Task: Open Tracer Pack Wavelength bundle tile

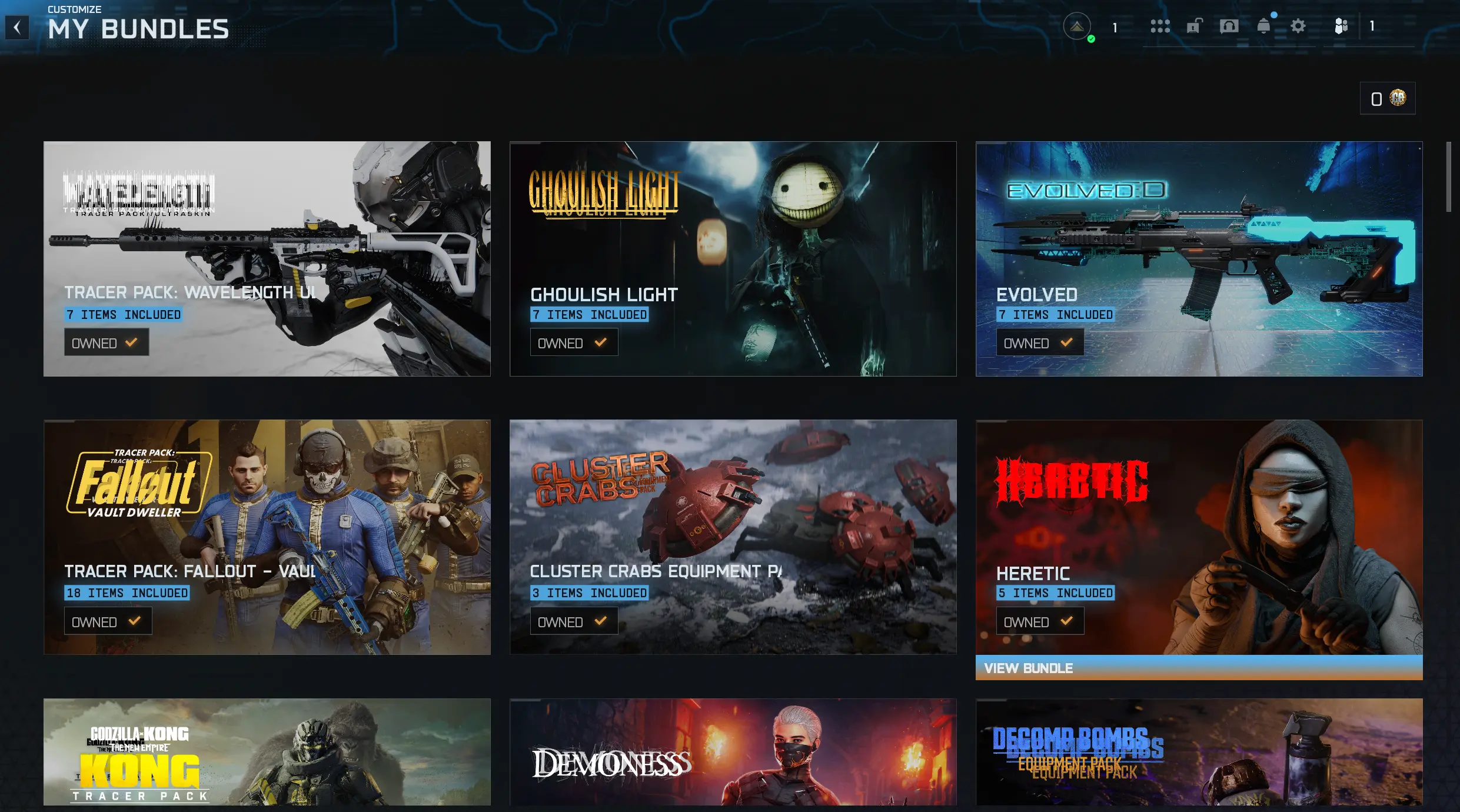Action: click(267, 259)
